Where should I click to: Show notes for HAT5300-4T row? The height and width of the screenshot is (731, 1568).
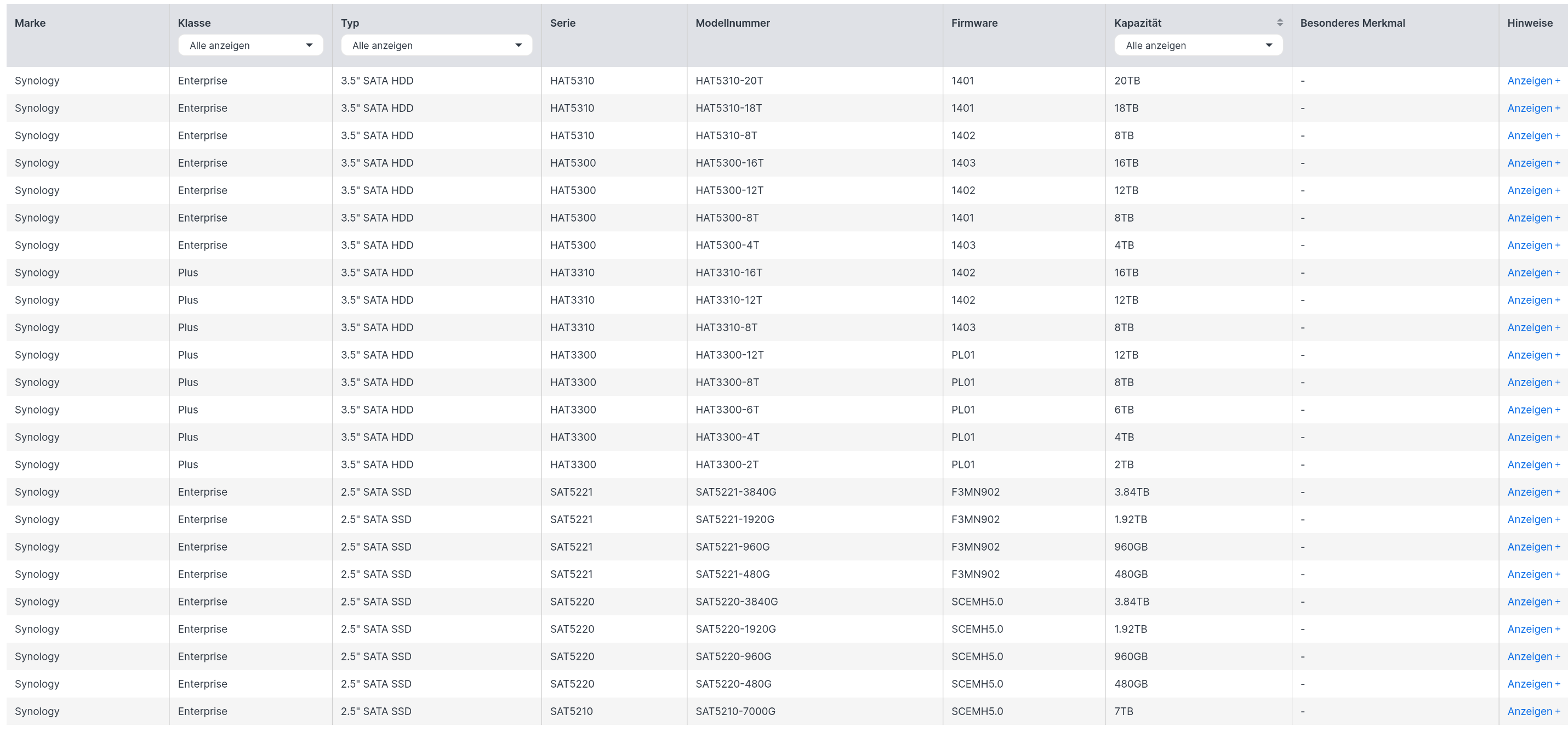[x=1533, y=245]
